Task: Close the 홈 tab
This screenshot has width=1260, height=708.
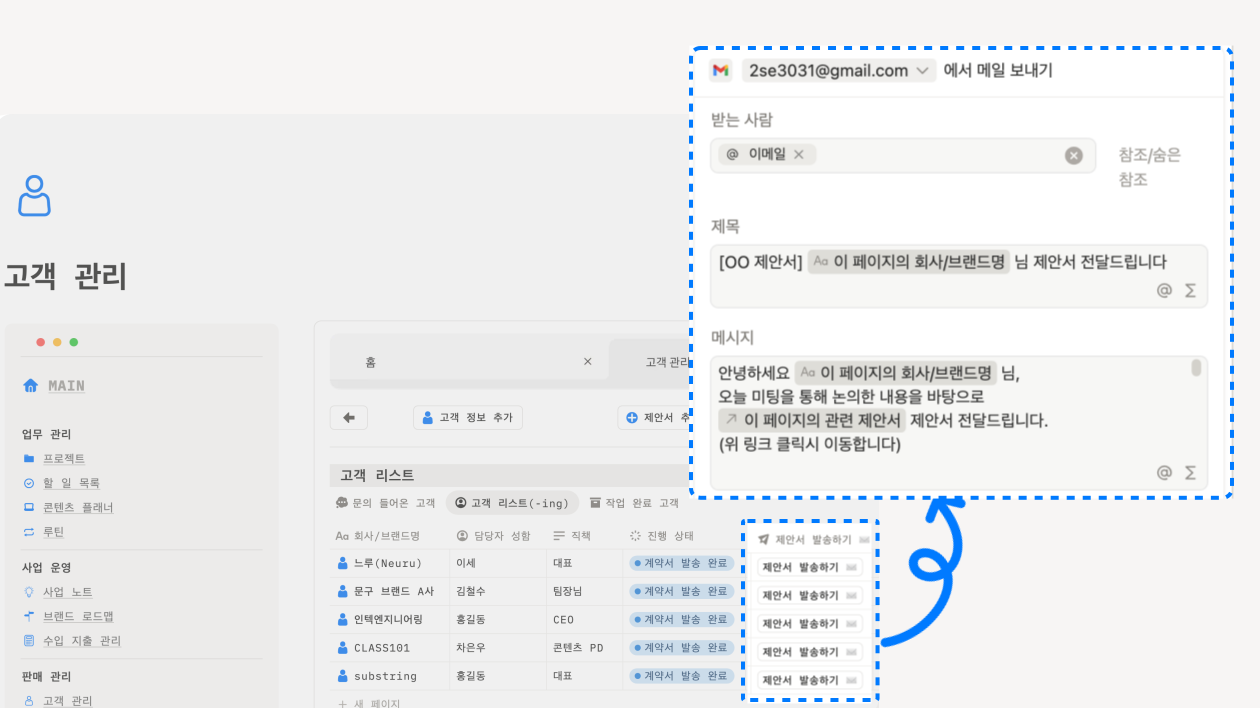Action: (588, 362)
